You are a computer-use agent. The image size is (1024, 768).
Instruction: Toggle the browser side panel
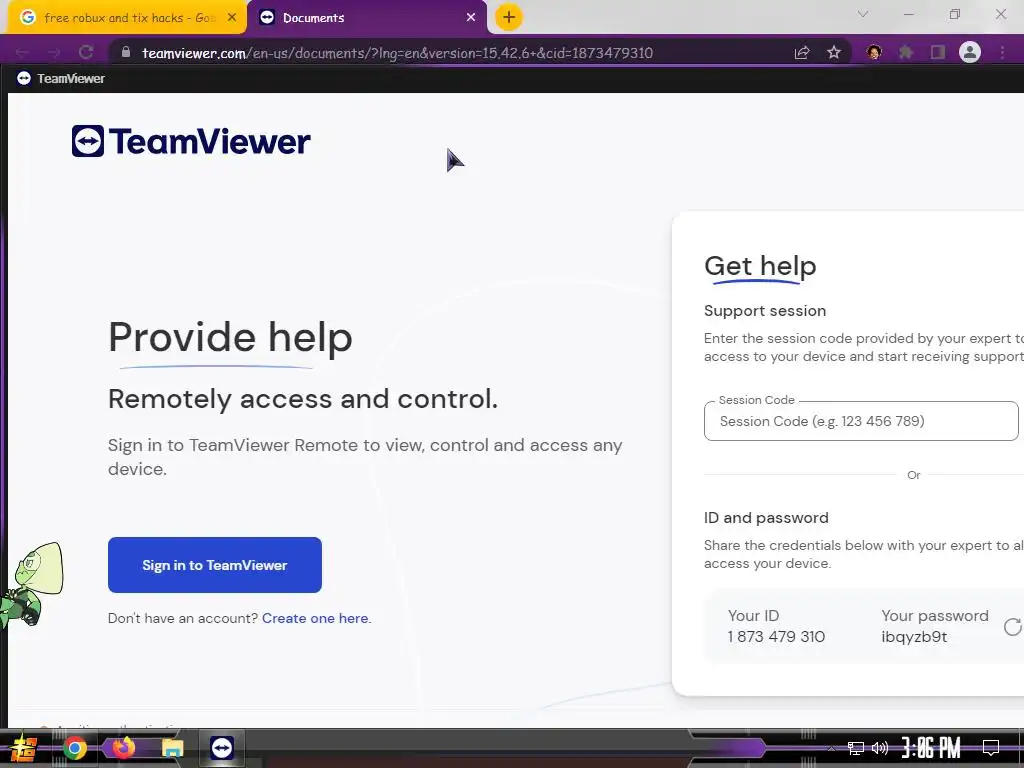938,52
